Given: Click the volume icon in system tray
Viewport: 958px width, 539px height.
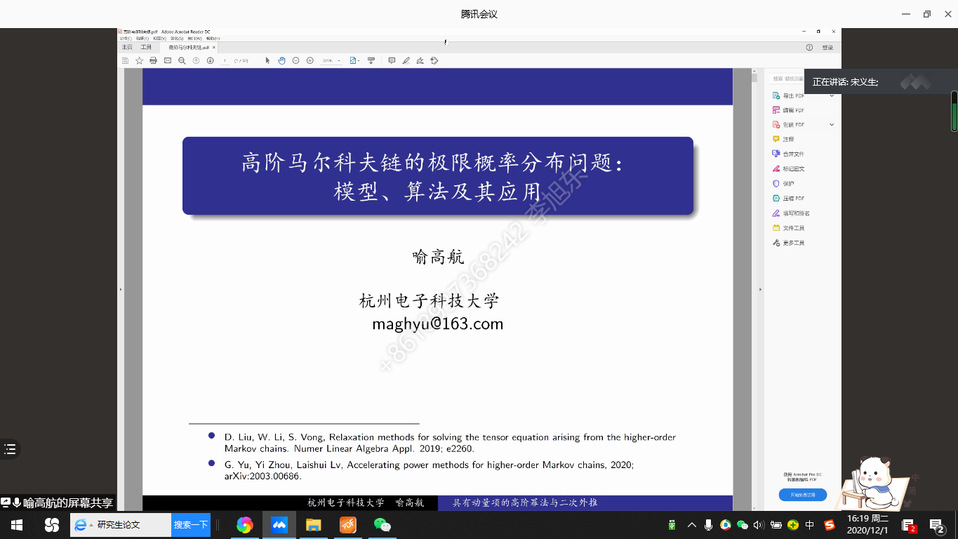Looking at the screenshot, I should coord(758,525).
